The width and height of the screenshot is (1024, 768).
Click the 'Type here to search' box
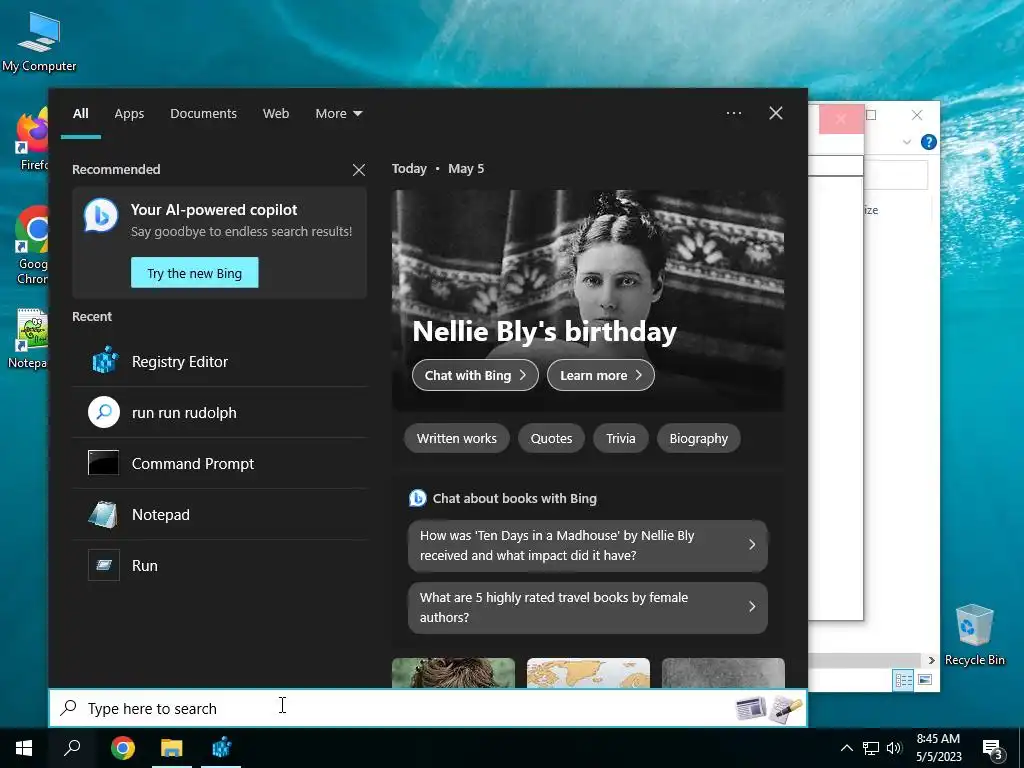[x=428, y=708]
